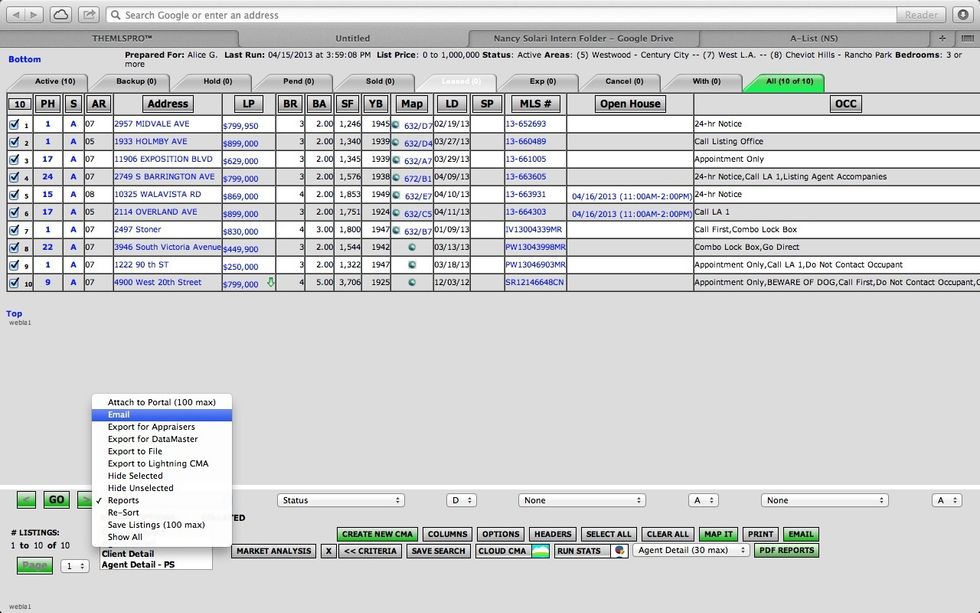Select Agent Detail - PS in the report list

coord(138,565)
